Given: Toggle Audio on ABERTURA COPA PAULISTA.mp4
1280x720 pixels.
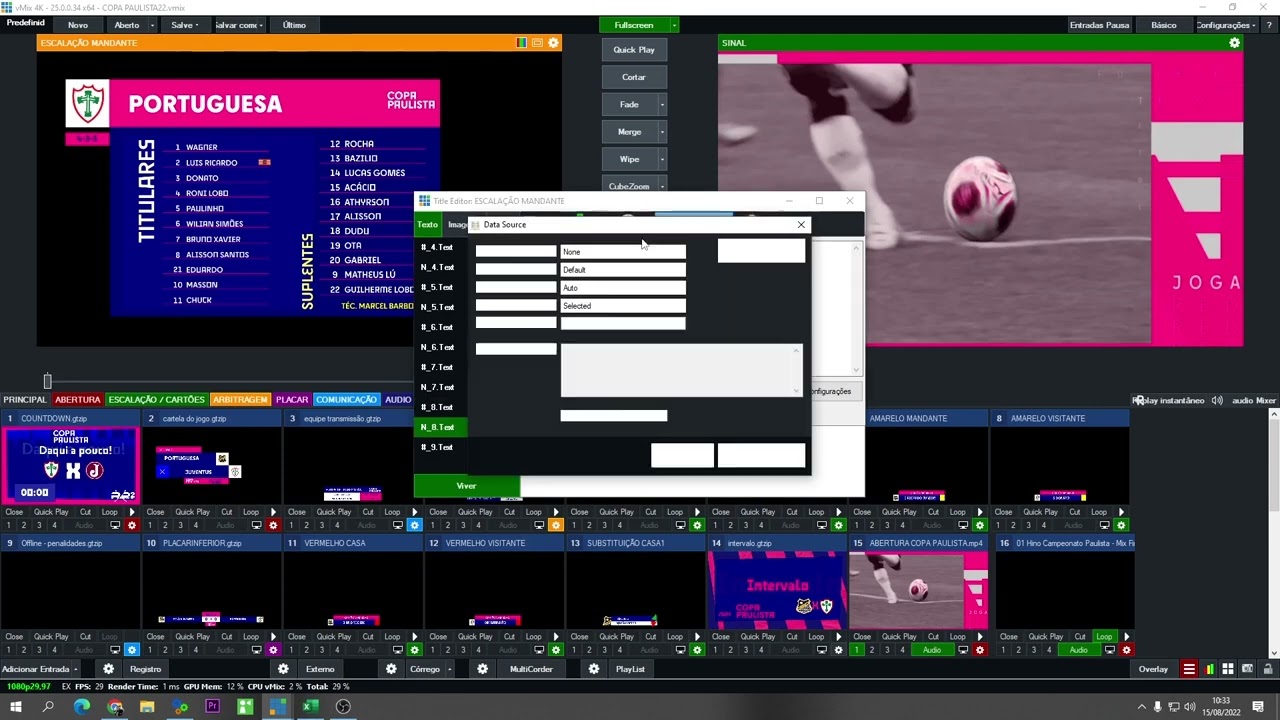Looking at the screenshot, I should 932,650.
